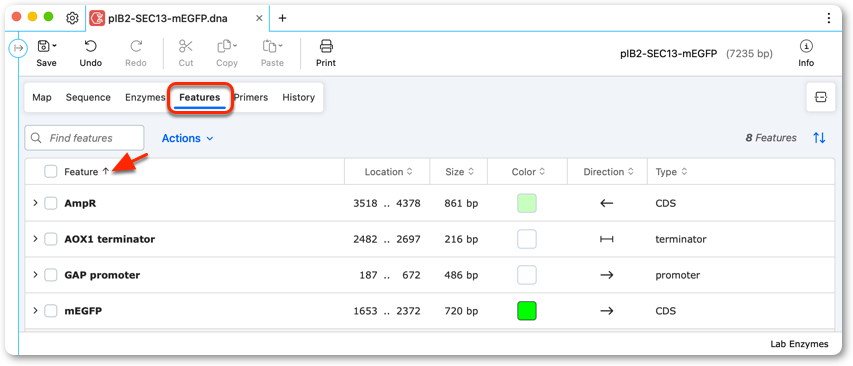This screenshot has width=853, height=366.
Task: Toggle the side panel arrow icon
Action: [x=18, y=48]
